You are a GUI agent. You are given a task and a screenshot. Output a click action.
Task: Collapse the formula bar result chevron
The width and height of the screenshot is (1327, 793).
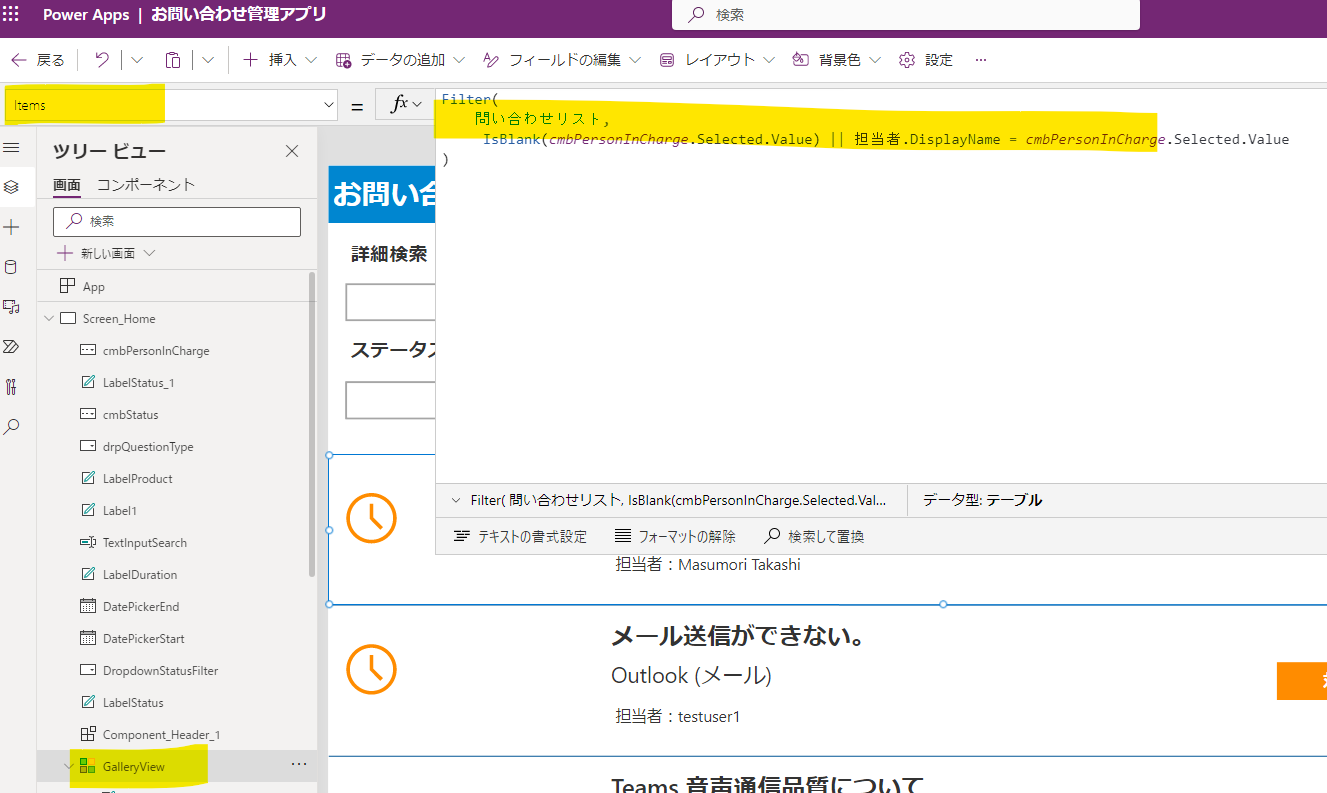coord(456,500)
